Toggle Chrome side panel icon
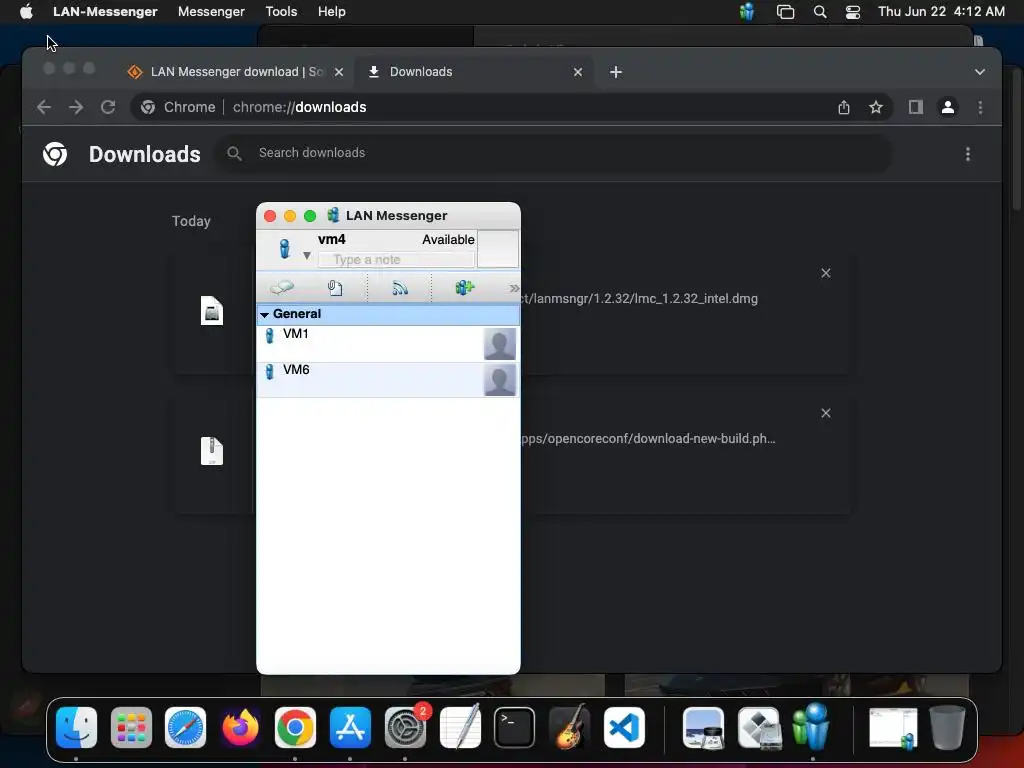This screenshot has height=768, width=1024. [x=916, y=107]
